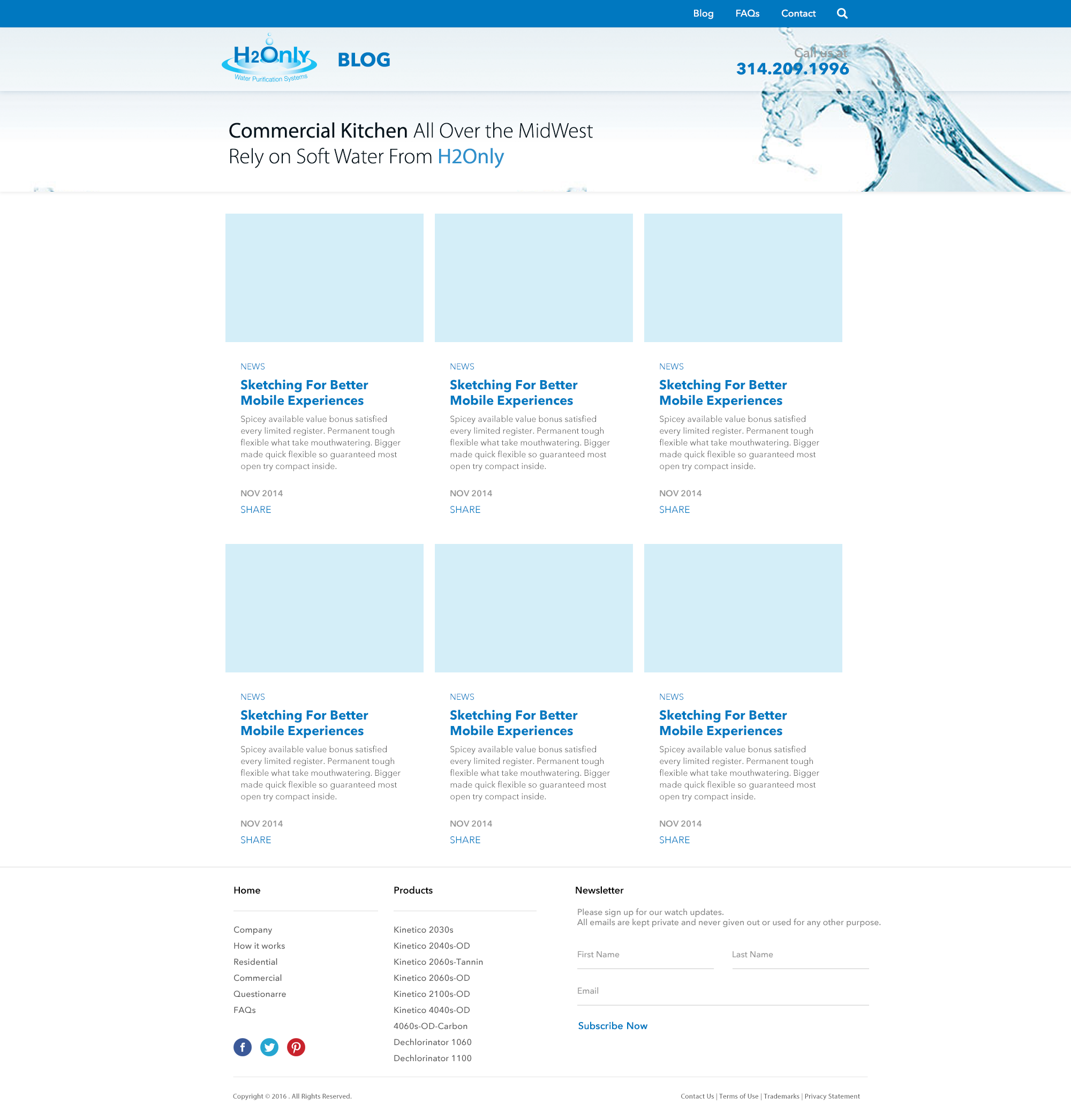Open Commercial footer link
The height and width of the screenshot is (1120, 1071).
click(x=258, y=978)
